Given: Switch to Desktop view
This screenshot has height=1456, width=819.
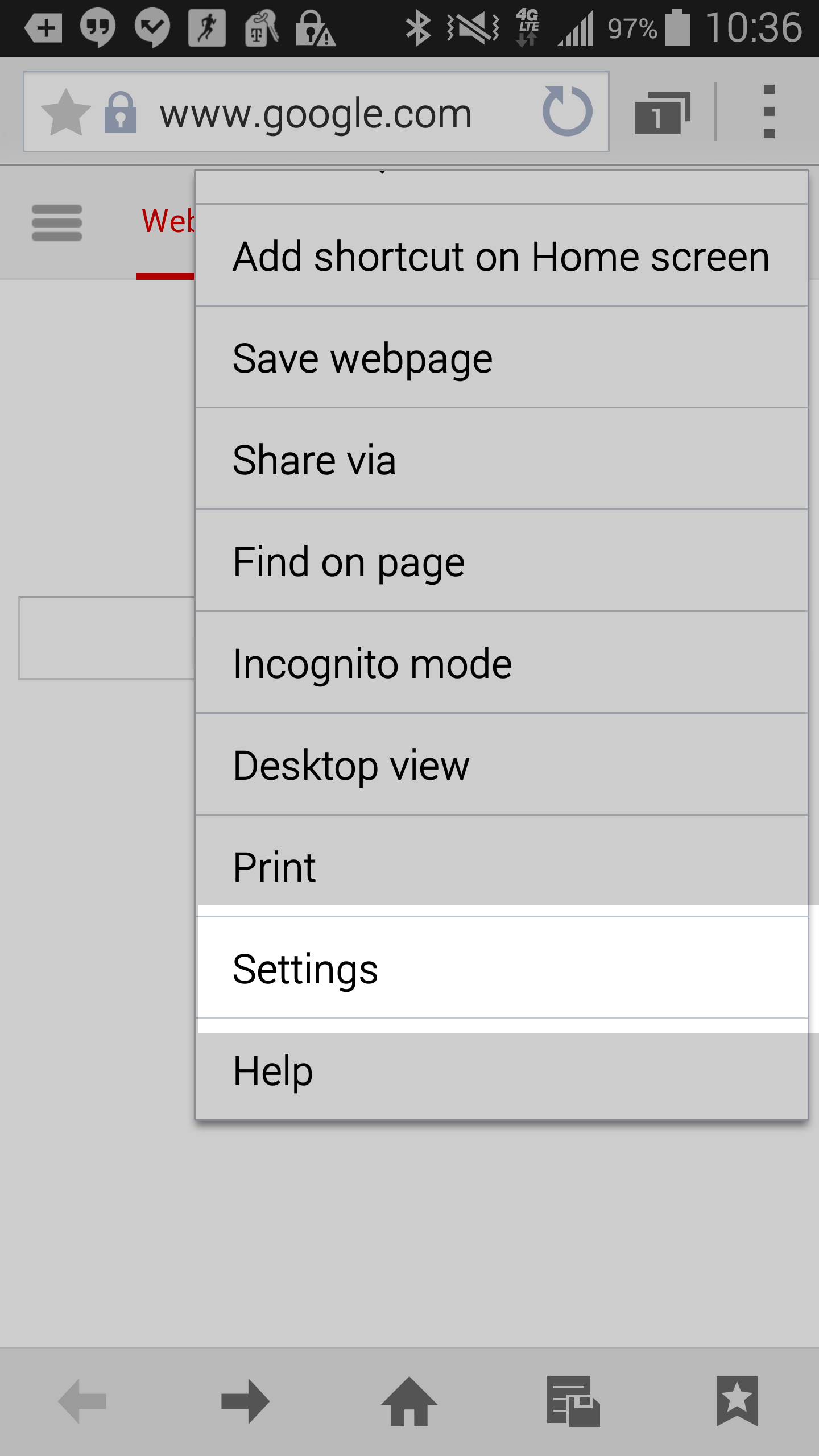Looking at the screenshot, I should tap(501, 765).
